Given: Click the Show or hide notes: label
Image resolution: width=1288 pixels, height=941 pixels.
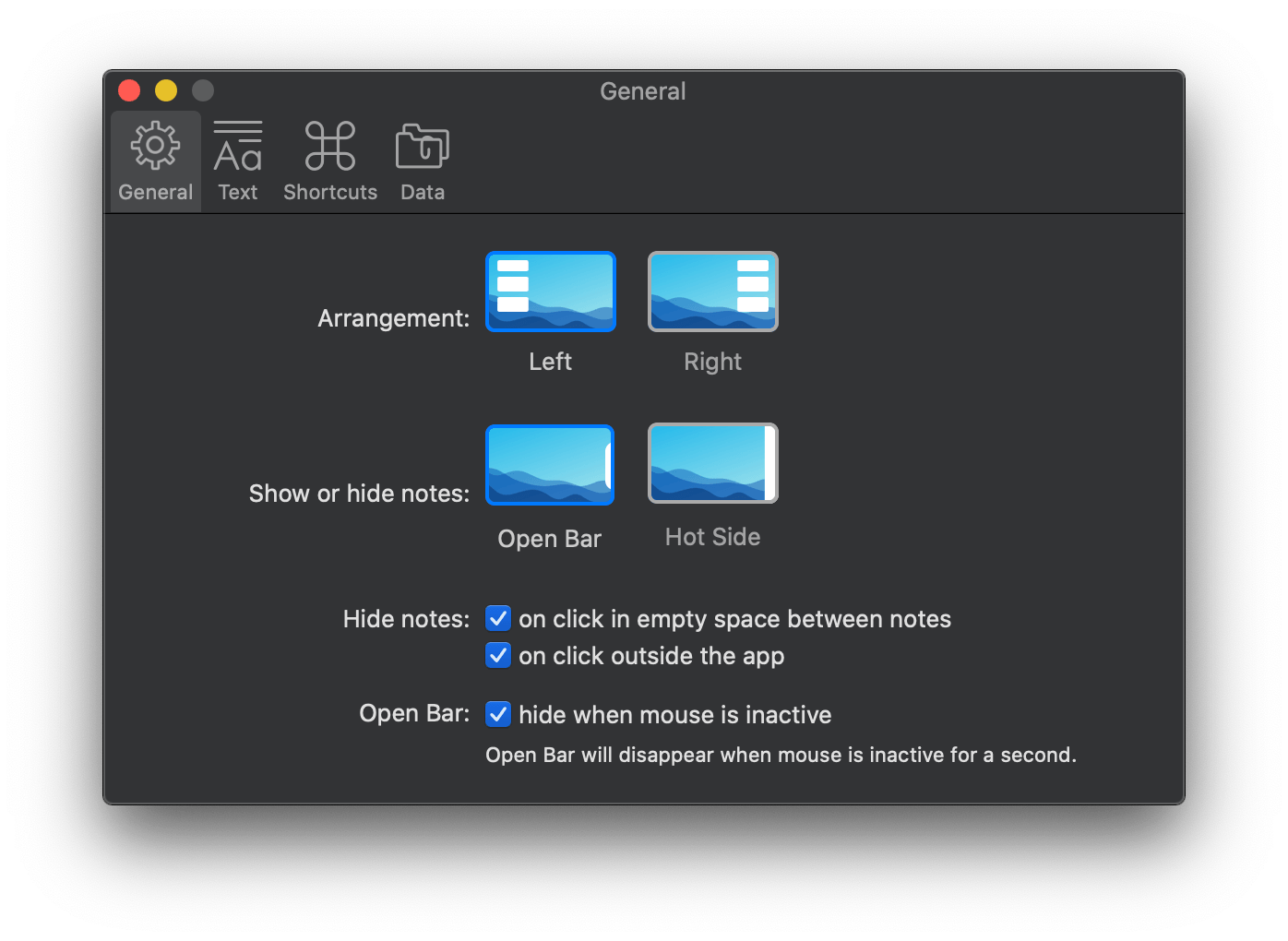Looking at the screenshot, I should click(359, 494).
